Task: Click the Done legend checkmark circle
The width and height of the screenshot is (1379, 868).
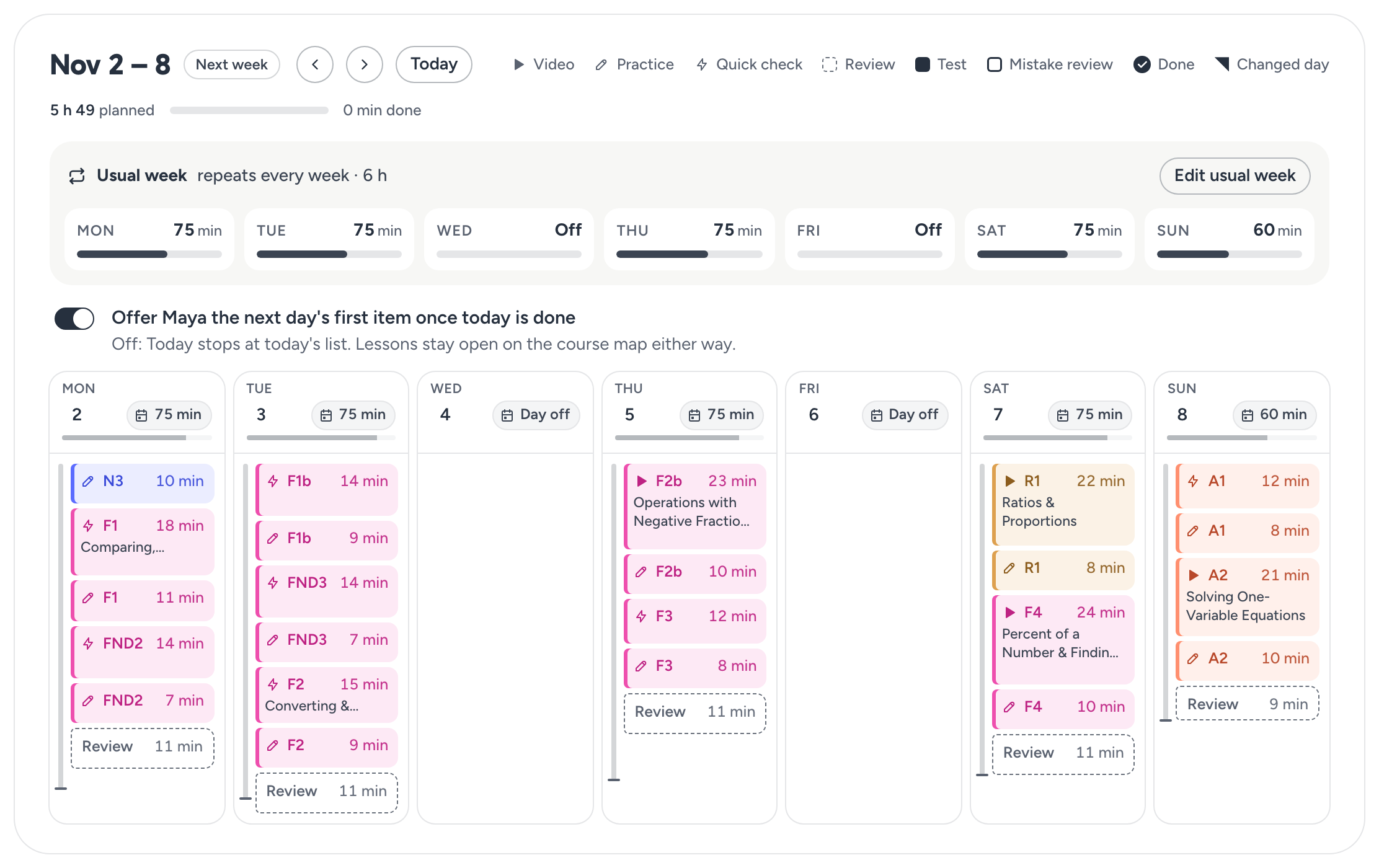Action: coord(1142,64)
